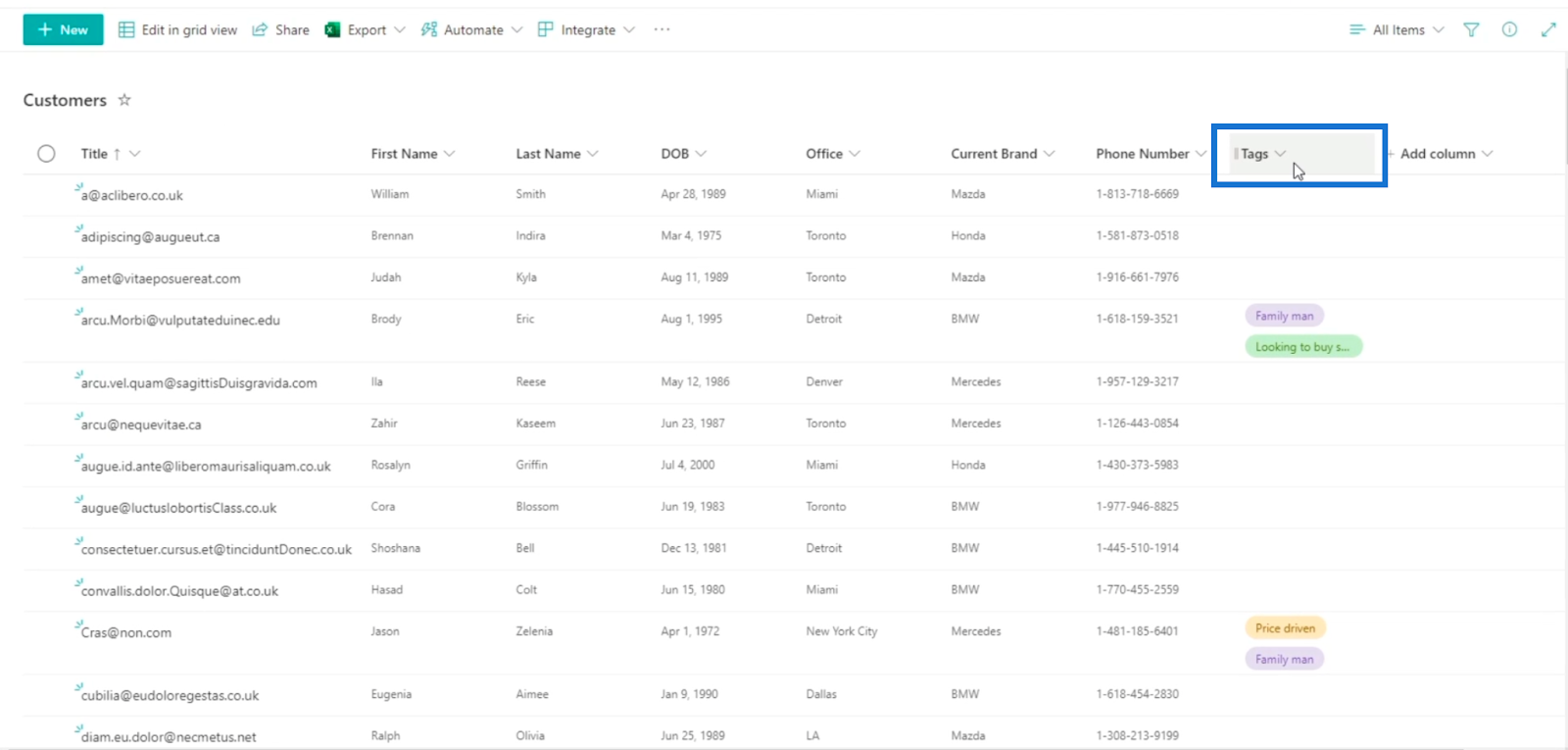Viewport: 1568px width, 750px height.
Task: Click first name Hasad
Action: point(386,590)
